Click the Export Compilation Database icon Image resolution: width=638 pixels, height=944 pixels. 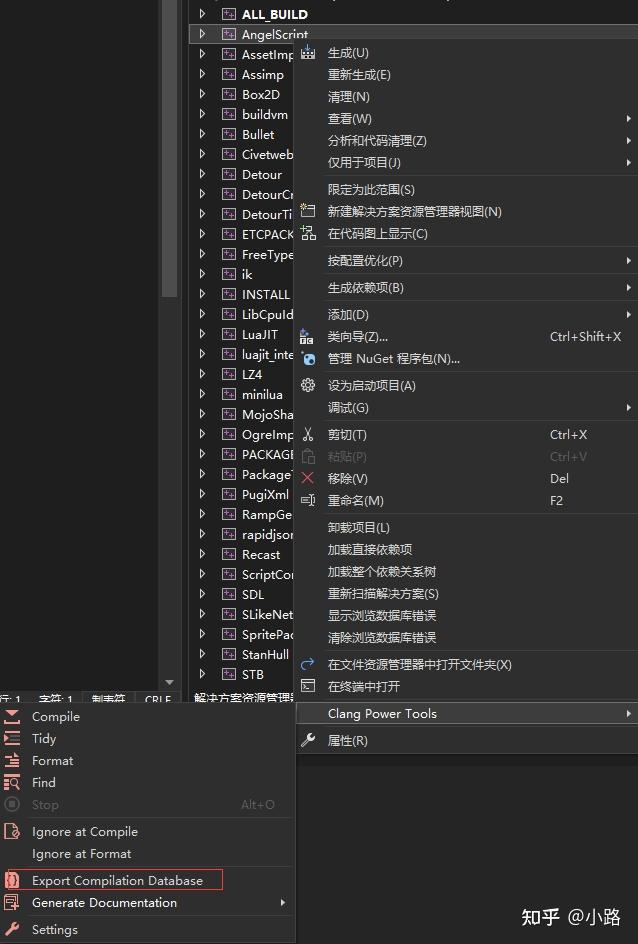click(12, 880)
